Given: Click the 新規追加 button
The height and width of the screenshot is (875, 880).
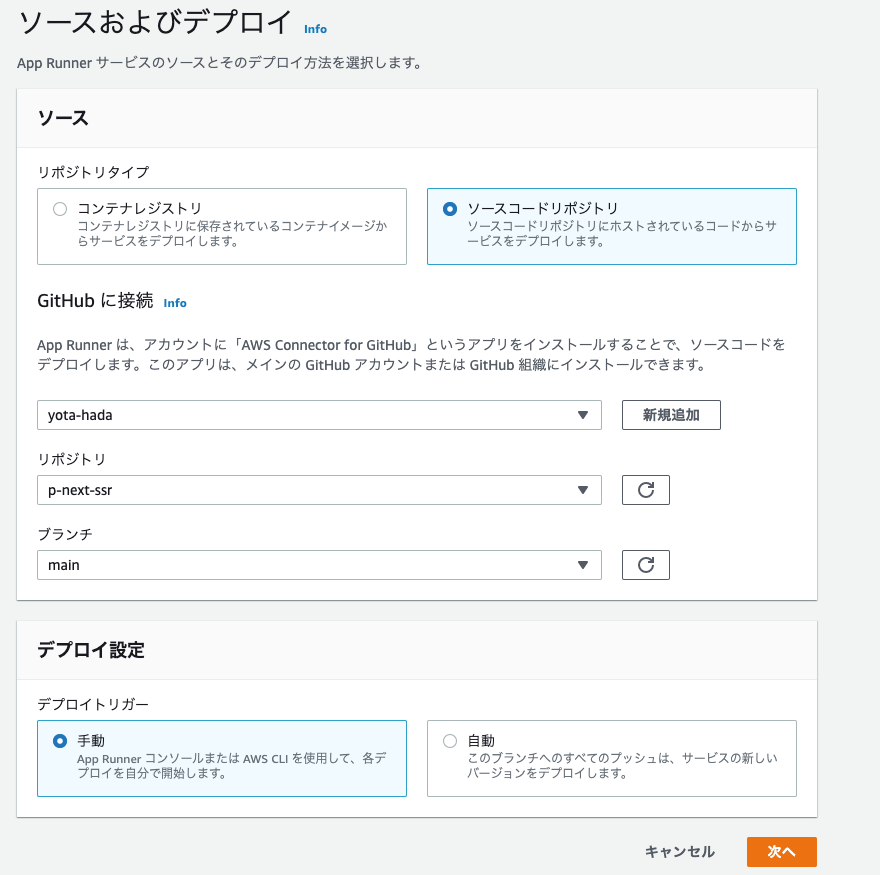Looking at the screenshot, I should (671, 415).
